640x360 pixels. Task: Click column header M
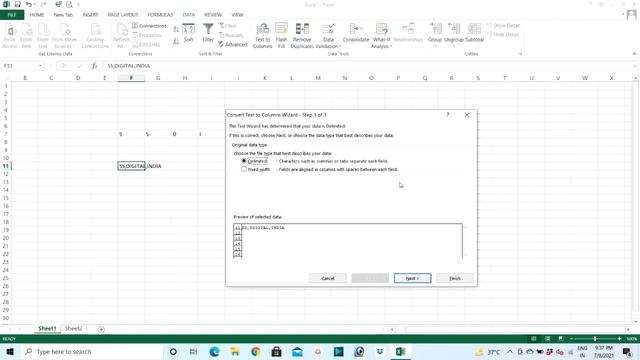(318, 78)
